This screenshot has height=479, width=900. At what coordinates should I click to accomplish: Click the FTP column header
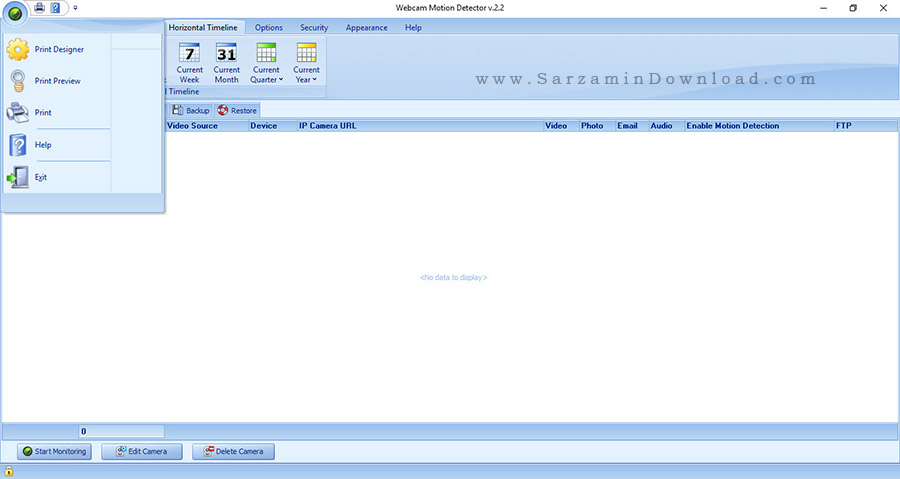click(866, 126)
